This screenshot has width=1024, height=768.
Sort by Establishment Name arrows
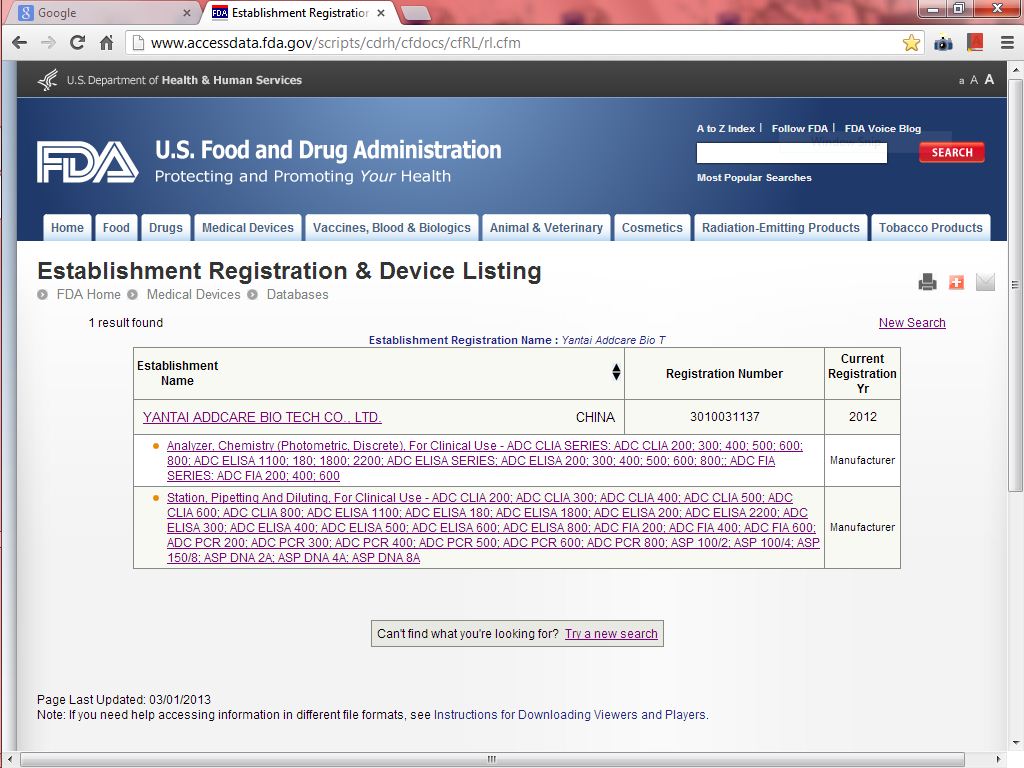(x=616, y=372)
